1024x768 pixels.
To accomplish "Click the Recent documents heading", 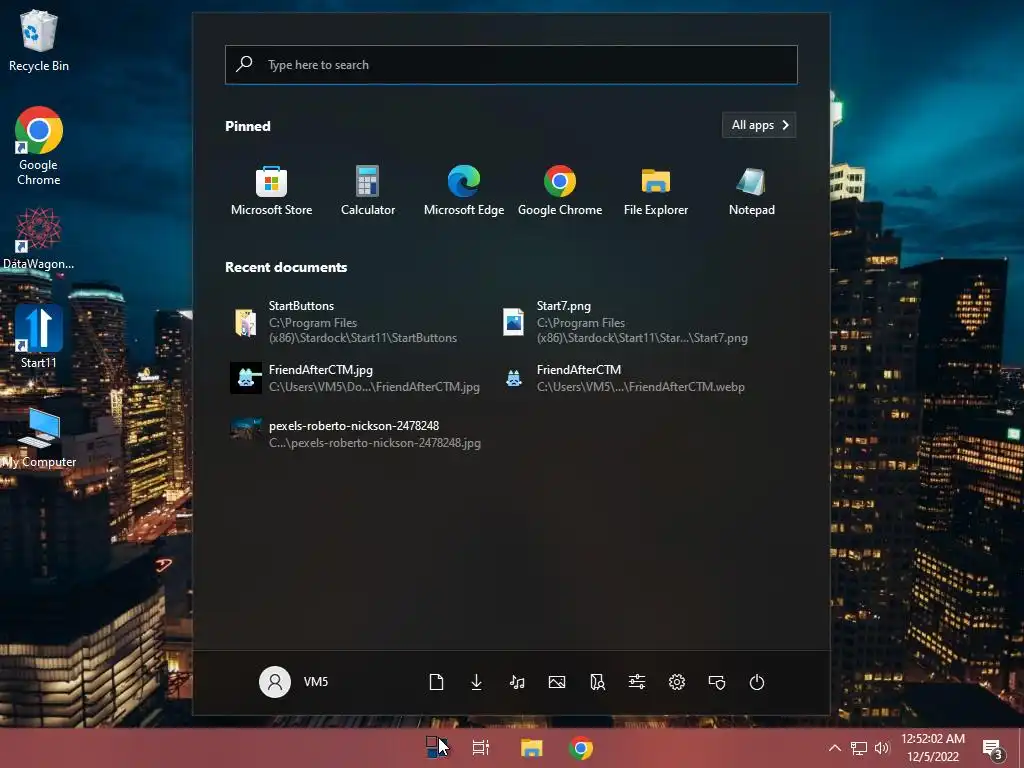I will click(x=286, y=267).
